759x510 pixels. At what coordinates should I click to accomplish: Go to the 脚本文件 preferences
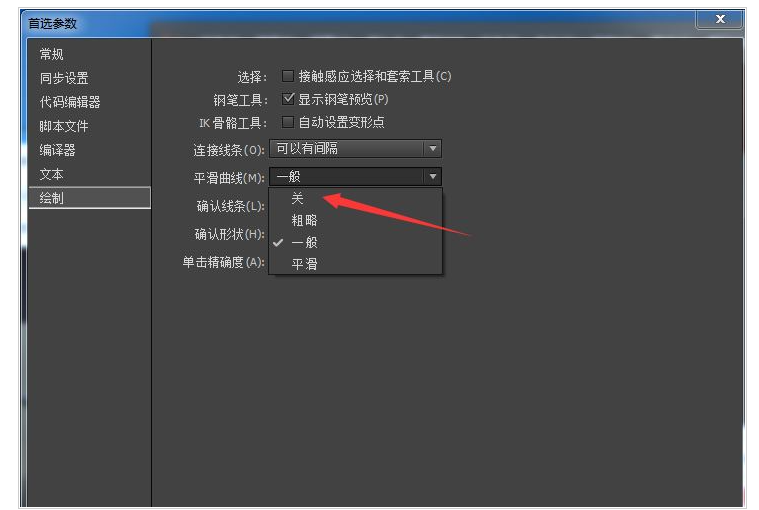click(64, 126)
